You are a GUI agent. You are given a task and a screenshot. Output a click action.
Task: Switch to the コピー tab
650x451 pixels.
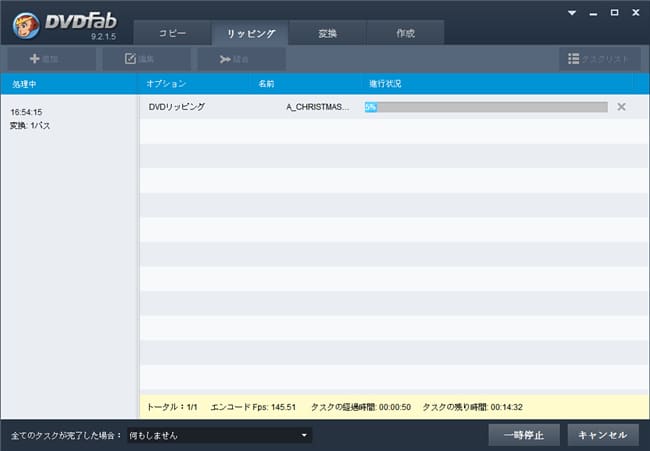(172, 32)
